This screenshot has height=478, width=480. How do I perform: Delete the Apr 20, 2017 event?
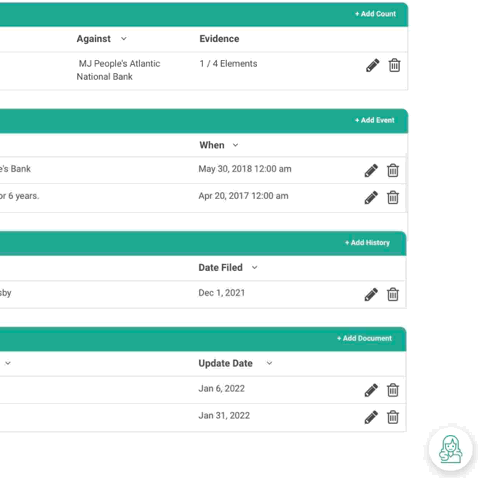pyautogui.click(x=393, y=197)
